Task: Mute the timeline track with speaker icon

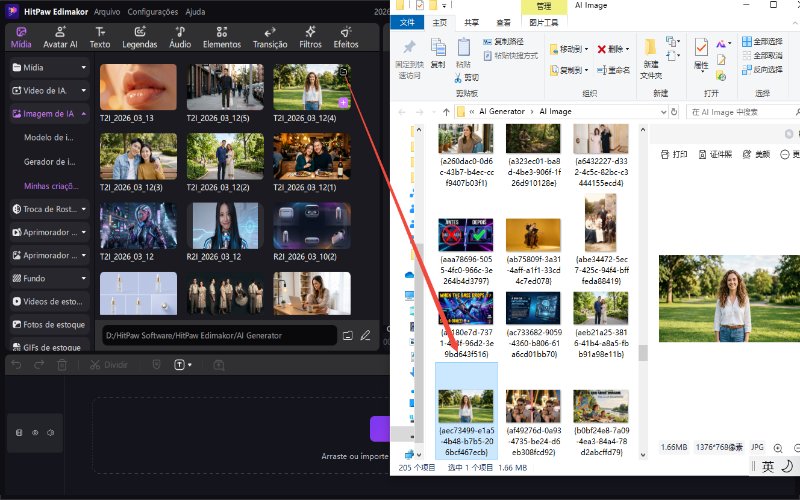Action: coord(50,433)
